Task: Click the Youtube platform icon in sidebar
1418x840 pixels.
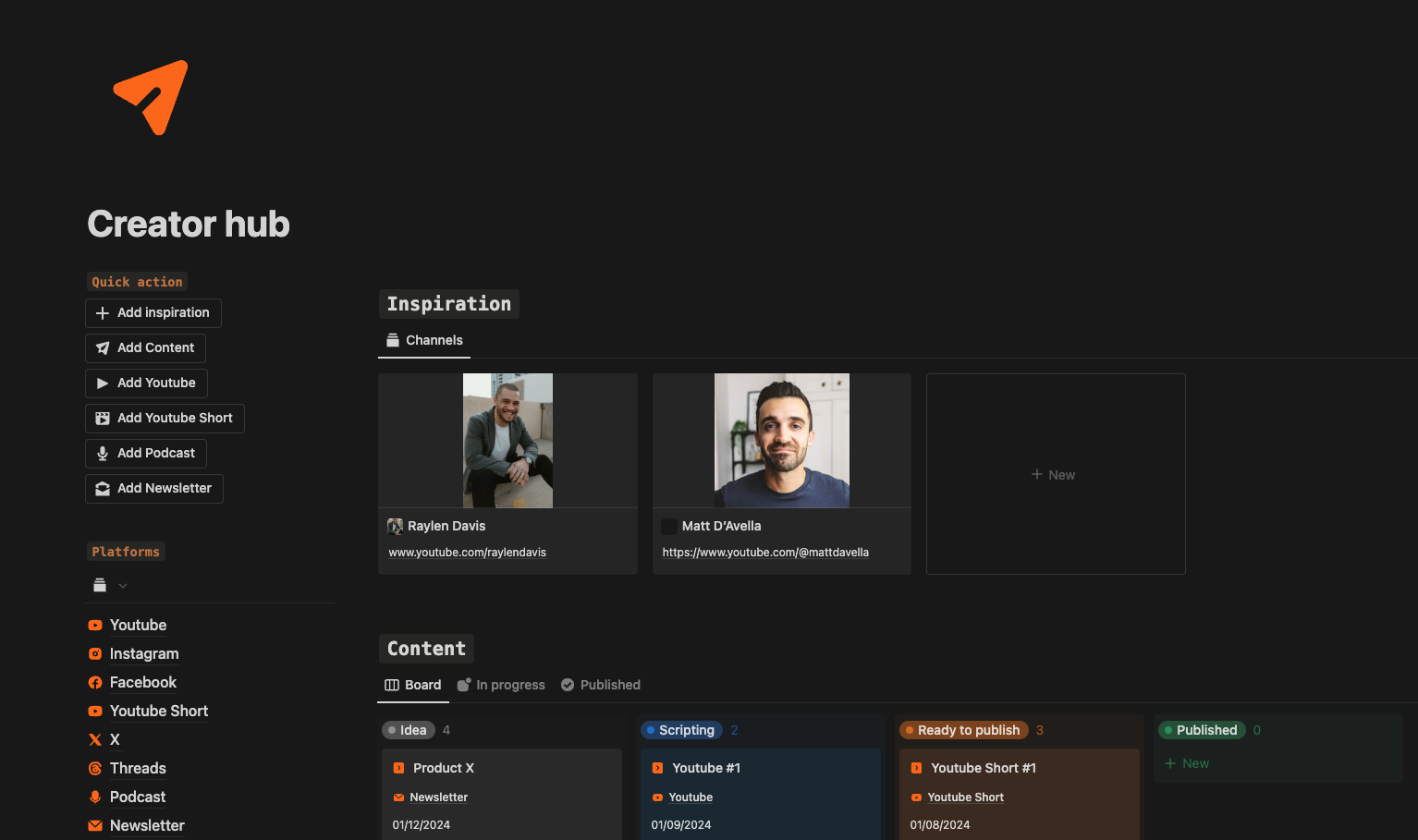Action: [x=95, y=626]
